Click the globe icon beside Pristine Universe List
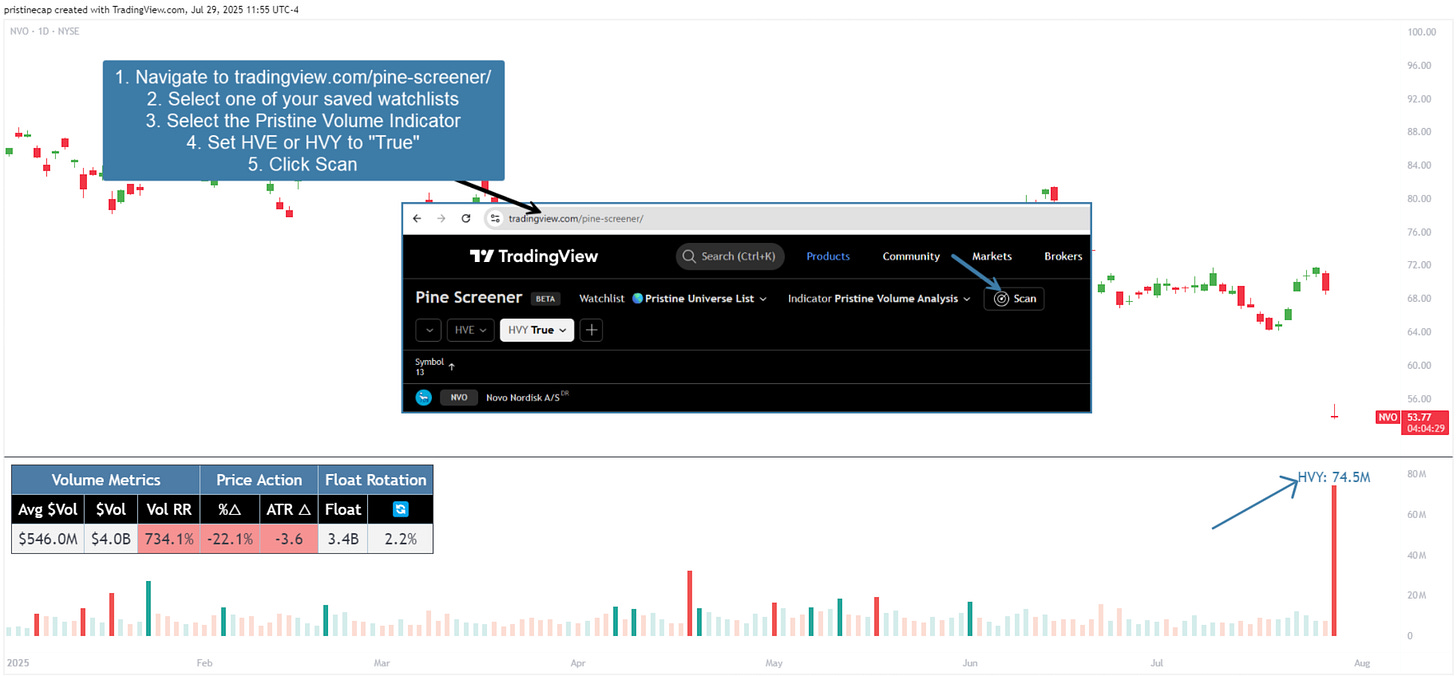Viewport: 1456px width, 676px height. tap(638, 298)
